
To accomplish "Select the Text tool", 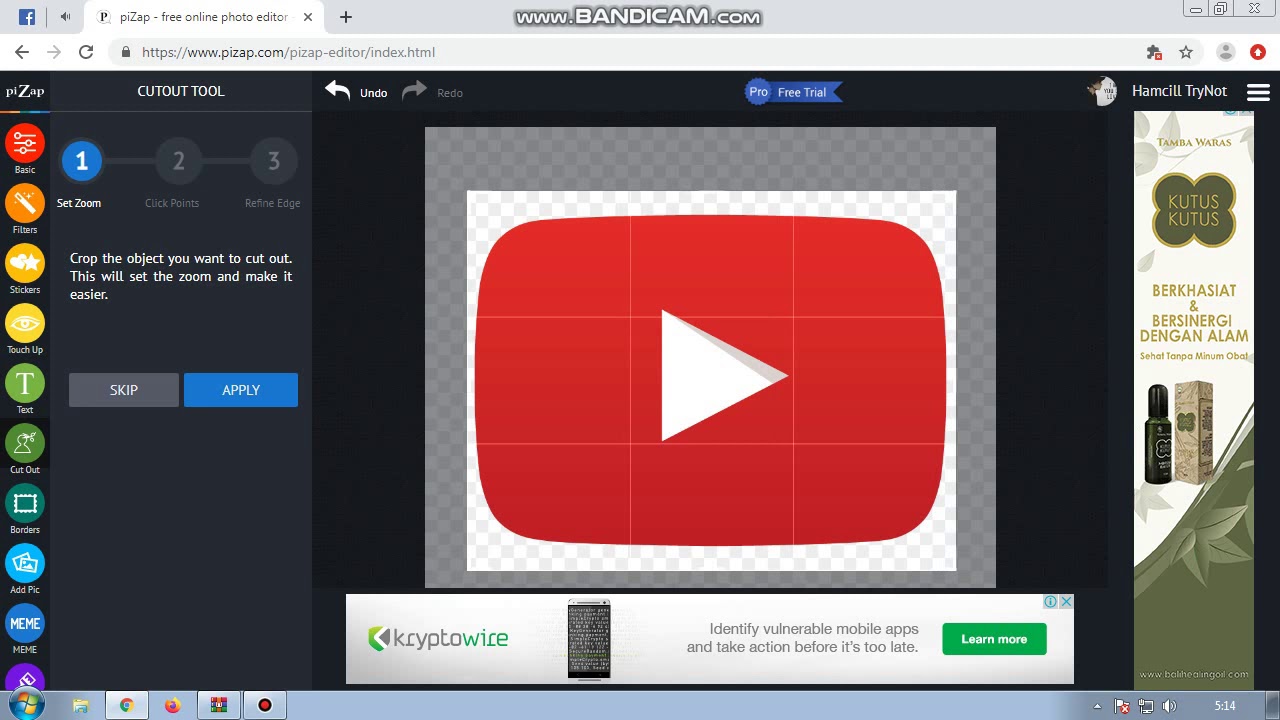I will 25,383.
